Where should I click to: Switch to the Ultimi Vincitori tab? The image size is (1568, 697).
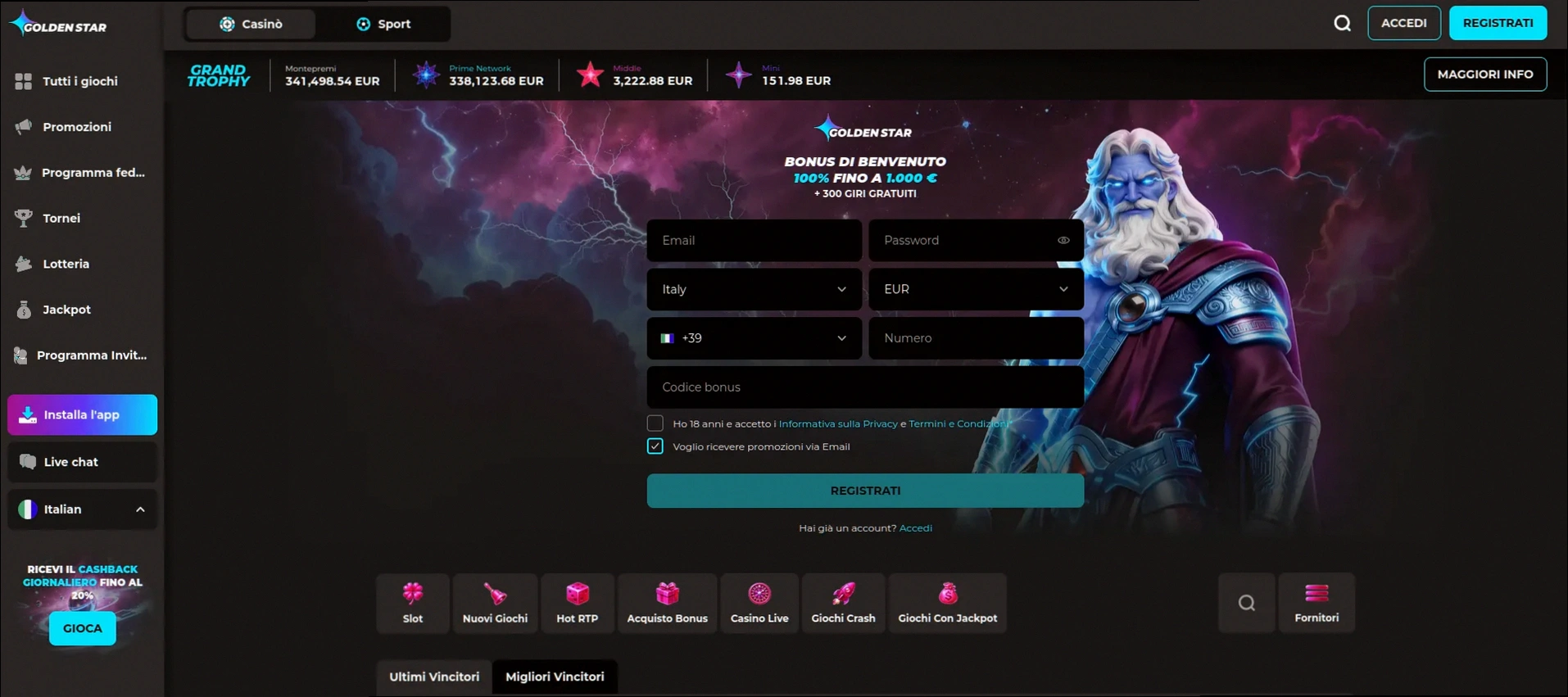coord(434,677)
